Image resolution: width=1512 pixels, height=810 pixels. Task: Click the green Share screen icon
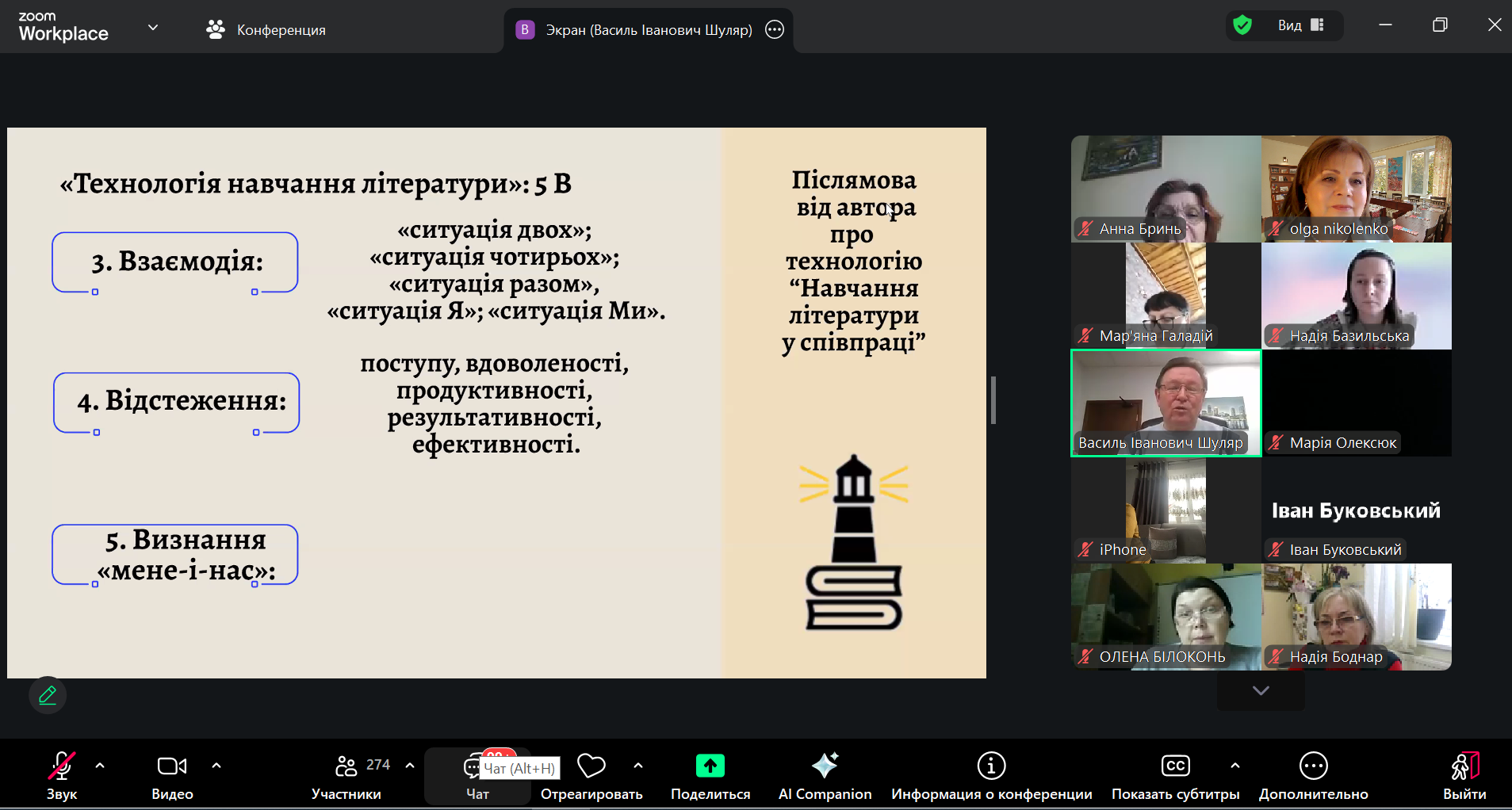[710, 766]
